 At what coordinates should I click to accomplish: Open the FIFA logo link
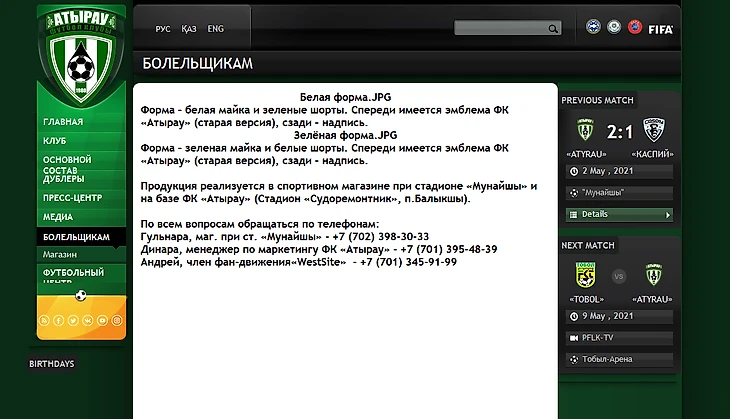coord(661,29)
